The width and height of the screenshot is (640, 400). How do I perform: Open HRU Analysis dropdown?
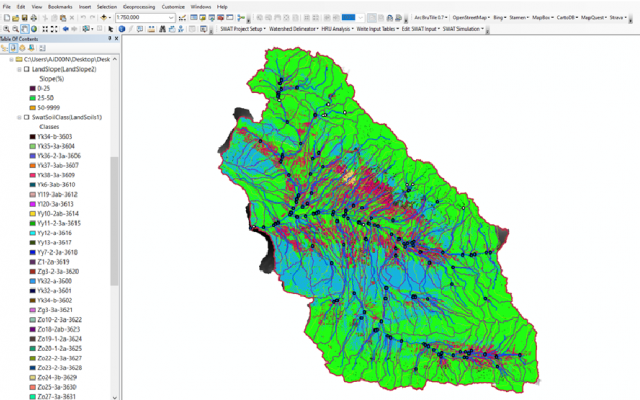pos(337,29)
